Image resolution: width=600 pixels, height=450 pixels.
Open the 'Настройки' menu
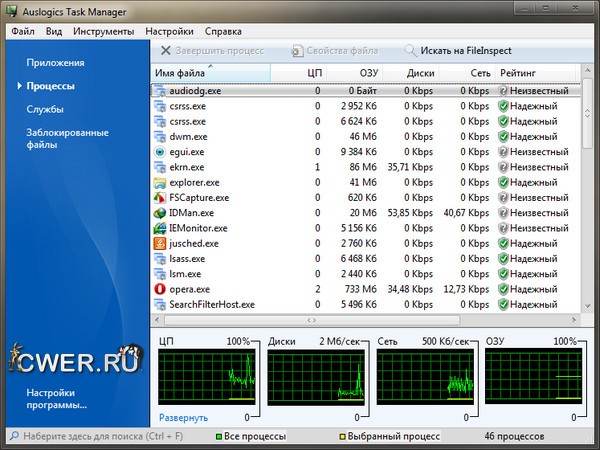pyautogui.click(x=169, y=31)
